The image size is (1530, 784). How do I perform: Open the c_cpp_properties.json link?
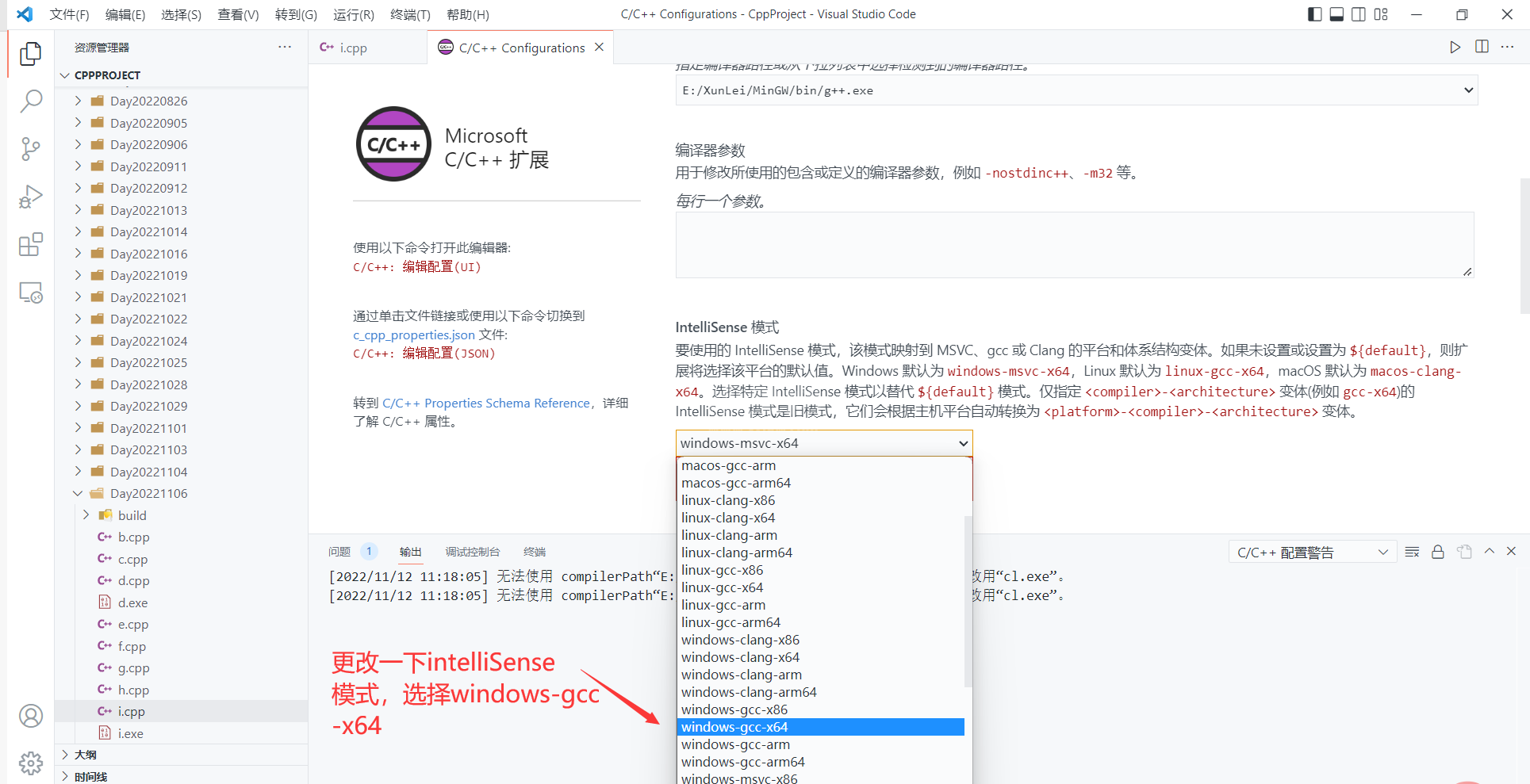click(x=414, y=335)
